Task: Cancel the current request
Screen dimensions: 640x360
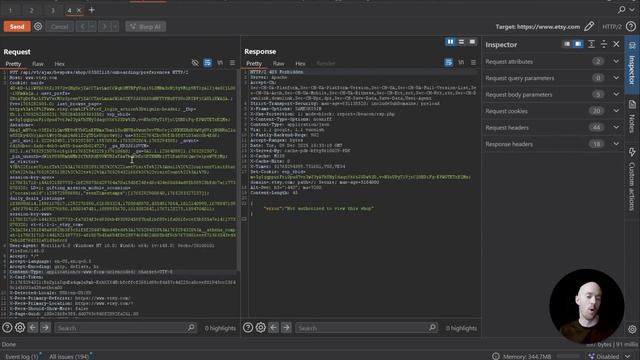Action: pyautogui.click(x=60, y=27)
